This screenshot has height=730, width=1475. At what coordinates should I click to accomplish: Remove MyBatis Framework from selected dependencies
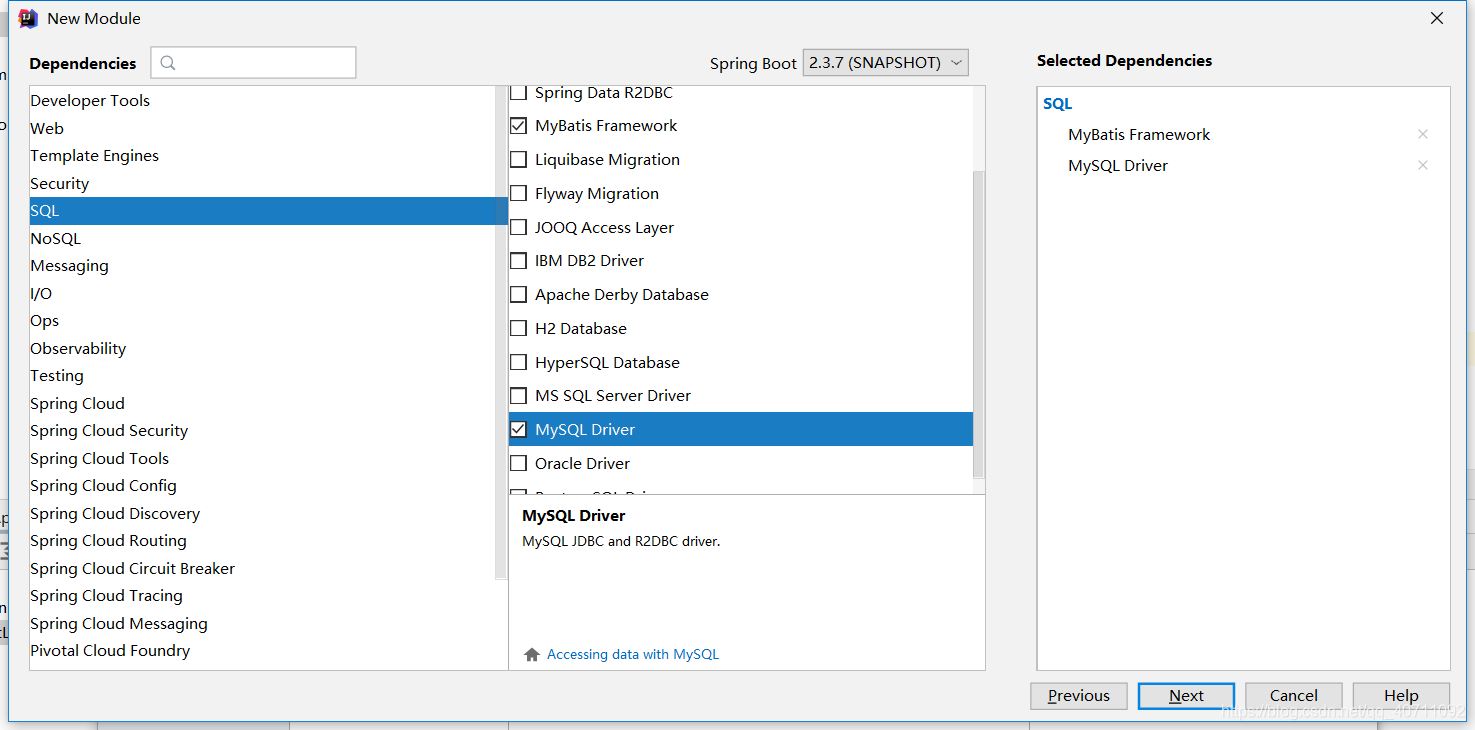pos(1423,134)
